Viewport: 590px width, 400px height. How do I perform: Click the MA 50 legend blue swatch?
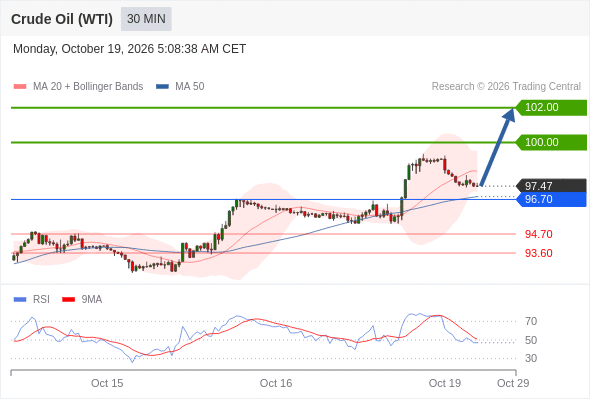coord(162,87)
